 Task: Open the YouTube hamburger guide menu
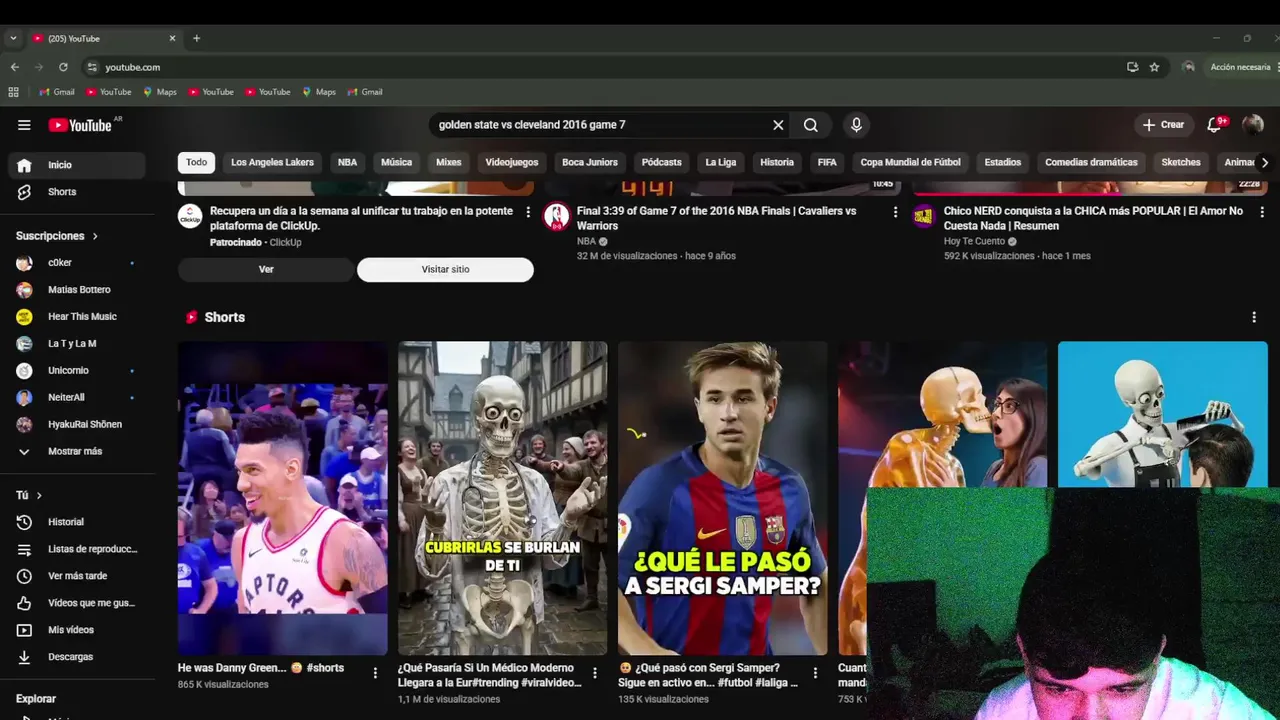pos(24,125)
